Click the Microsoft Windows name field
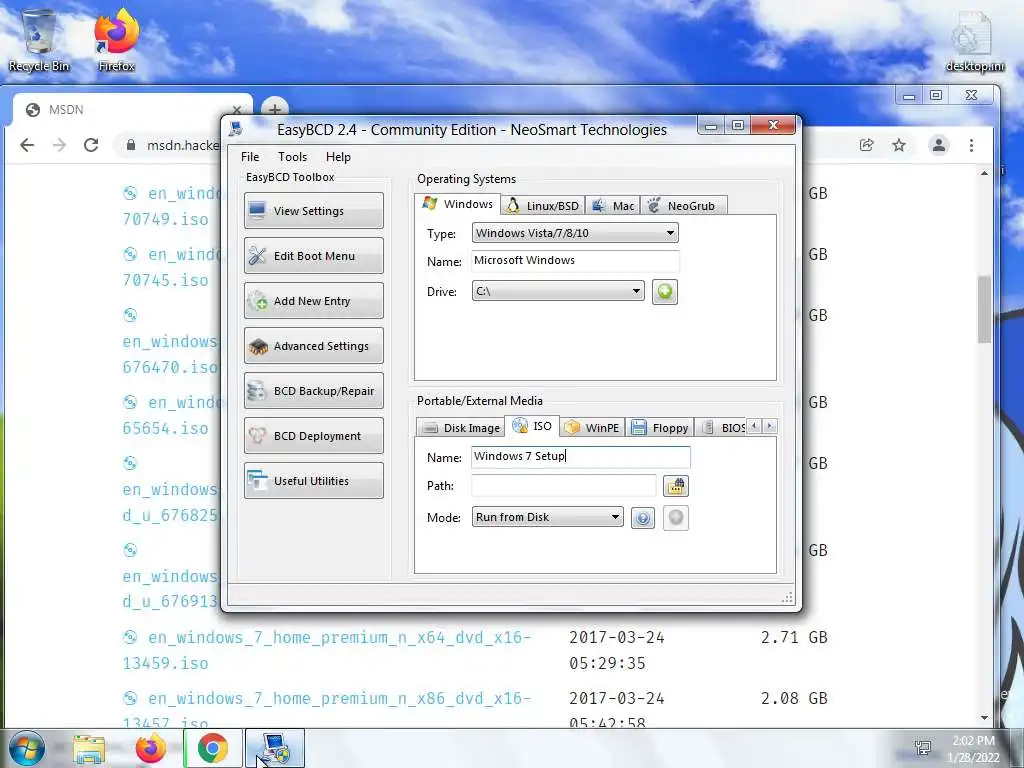 (575, 261)
